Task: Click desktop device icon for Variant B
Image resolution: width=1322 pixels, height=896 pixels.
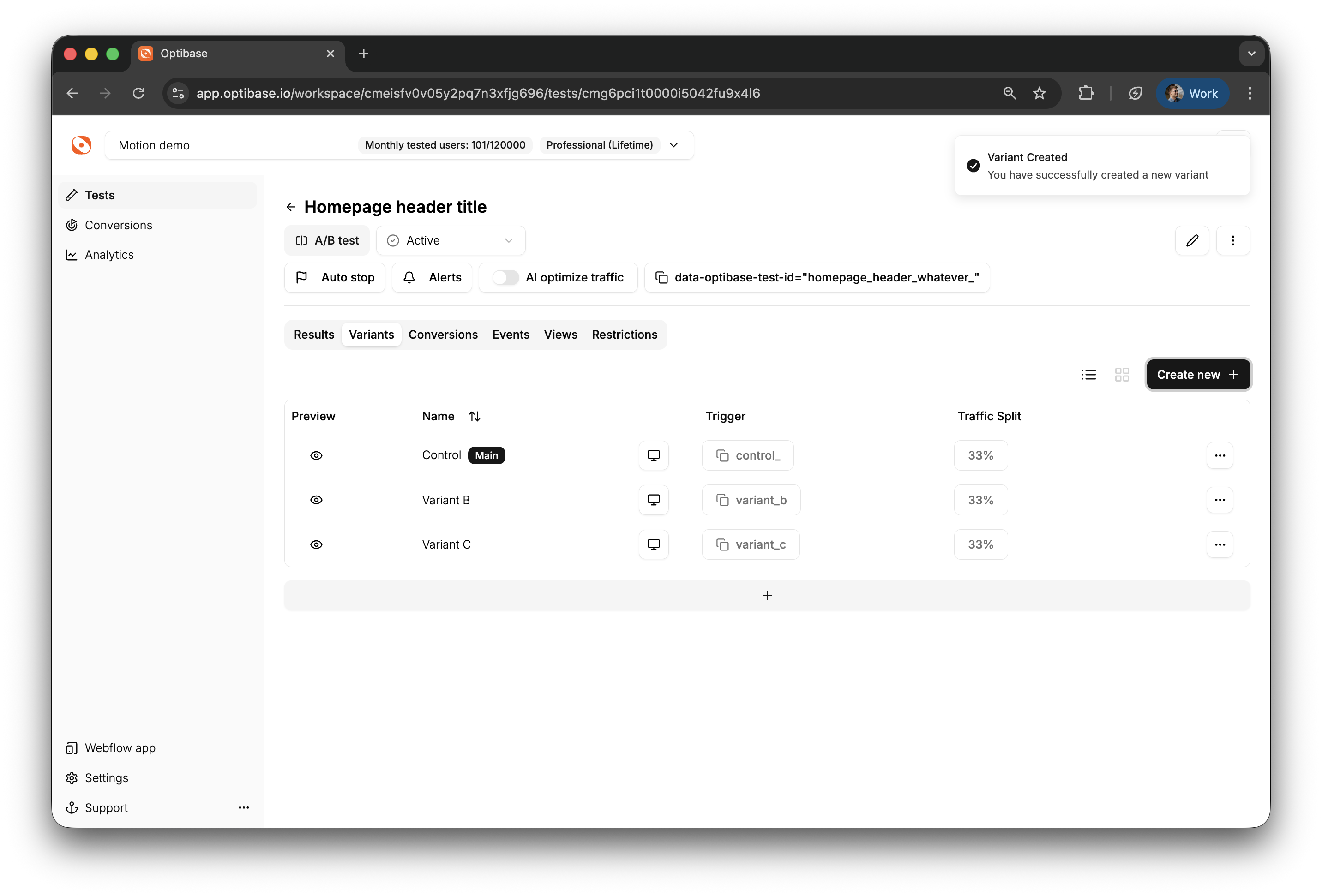Action: click(x=653, y=500)
